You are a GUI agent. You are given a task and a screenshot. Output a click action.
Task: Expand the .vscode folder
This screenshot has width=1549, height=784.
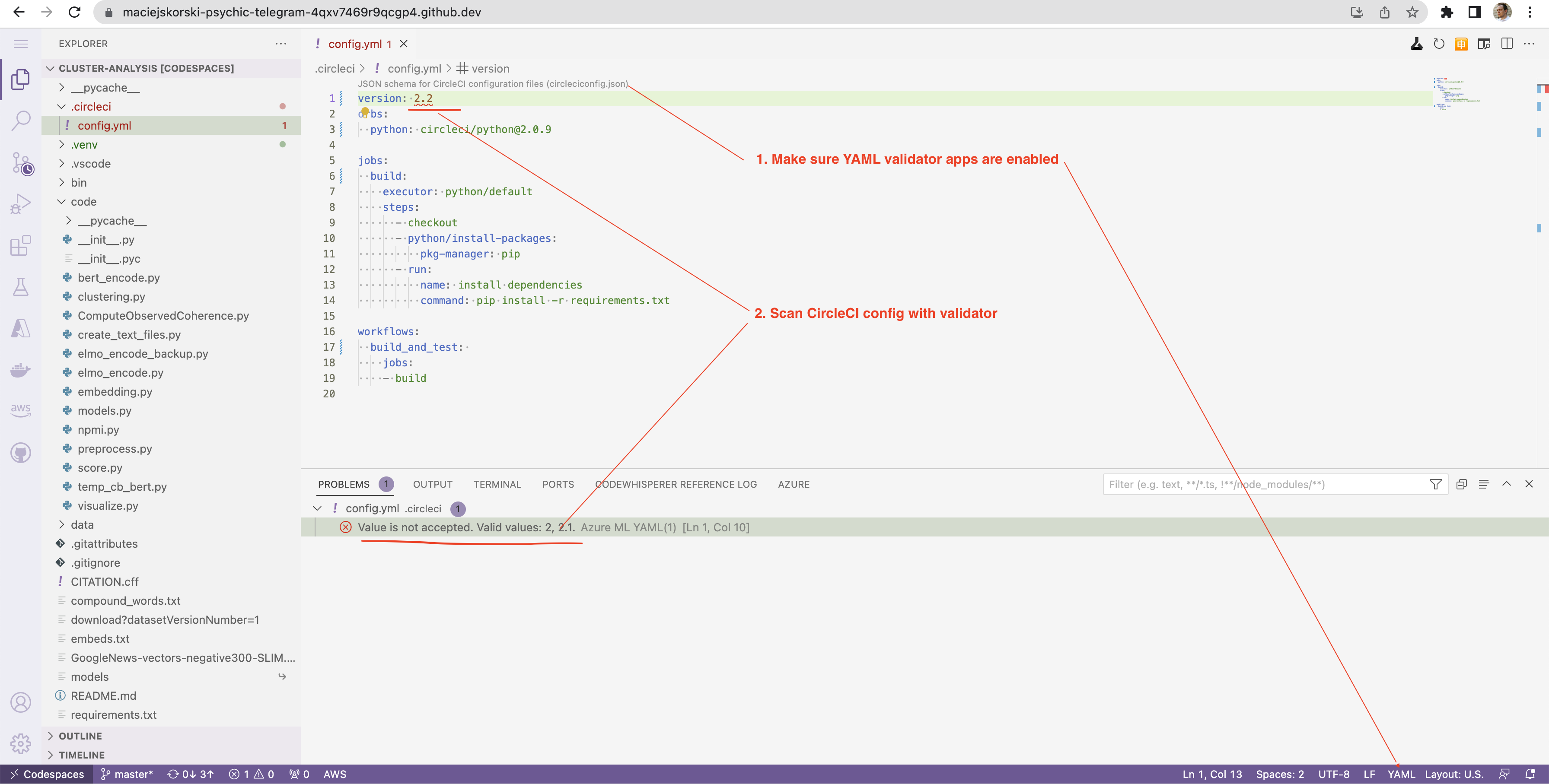click(61, 163)
